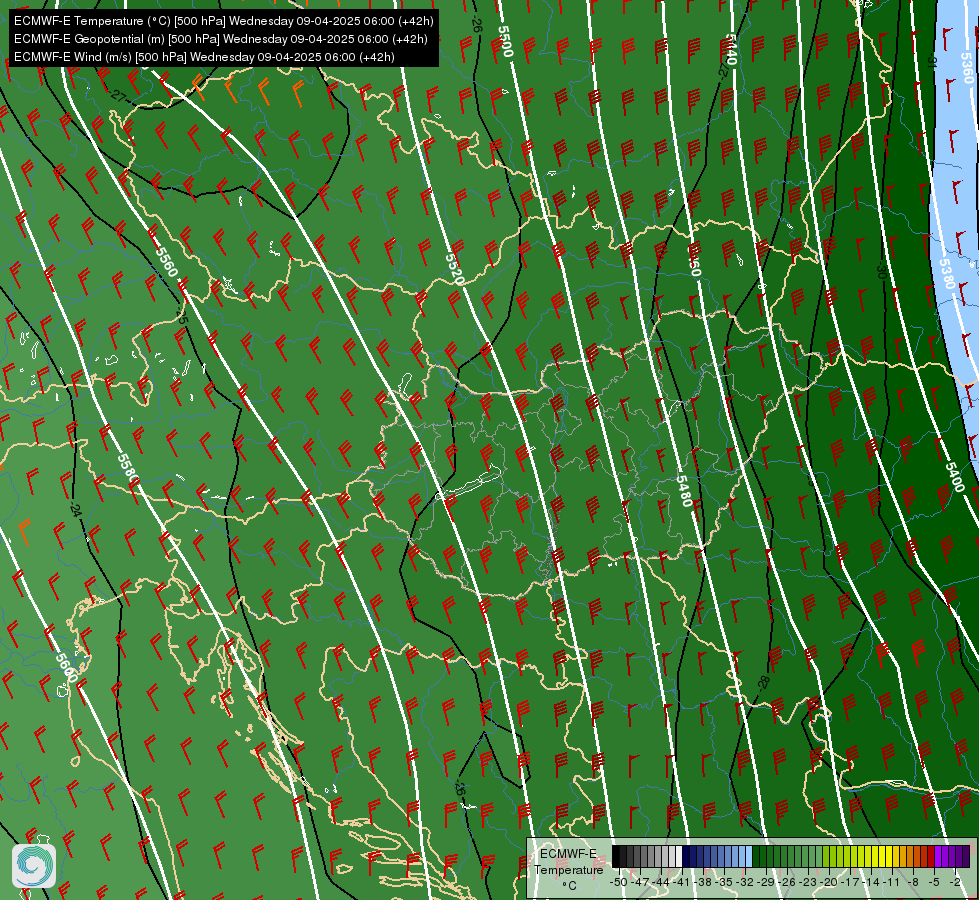Click the 5400 geopotential contour label
Viewport: 979px width, 900px height.
(x=955, y=477)
